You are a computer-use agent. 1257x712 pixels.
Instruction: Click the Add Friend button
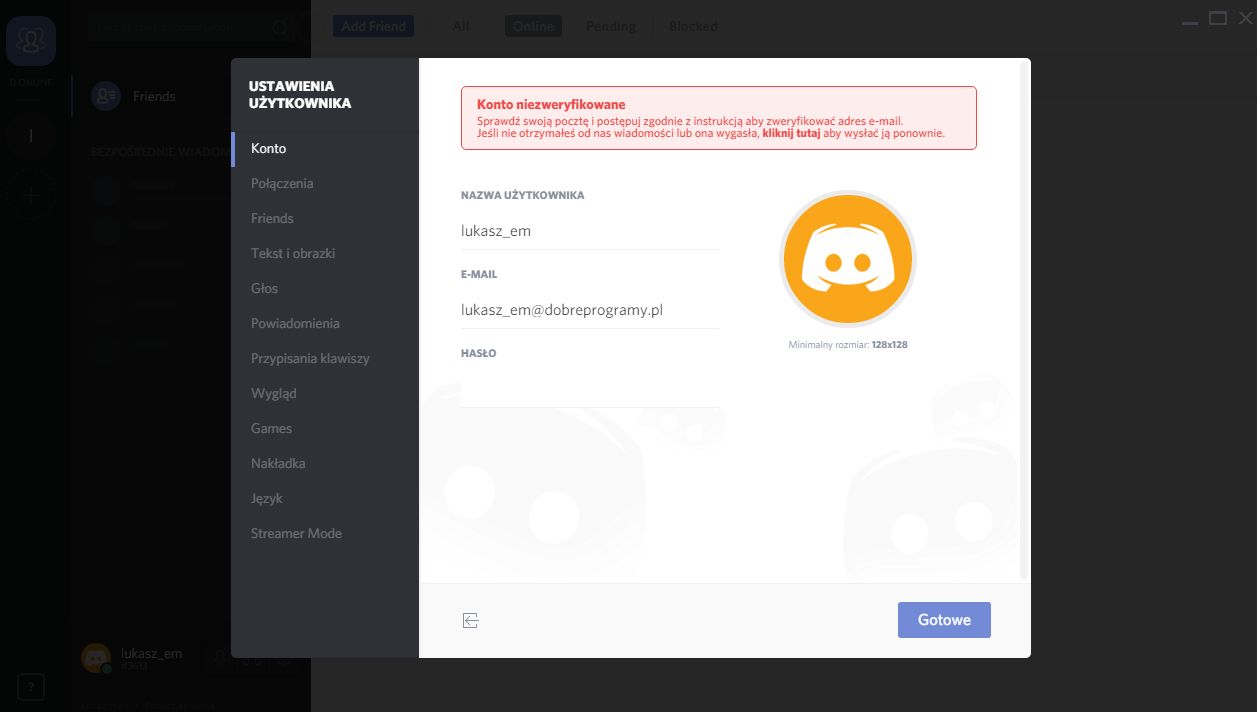[x=374, y=26]
